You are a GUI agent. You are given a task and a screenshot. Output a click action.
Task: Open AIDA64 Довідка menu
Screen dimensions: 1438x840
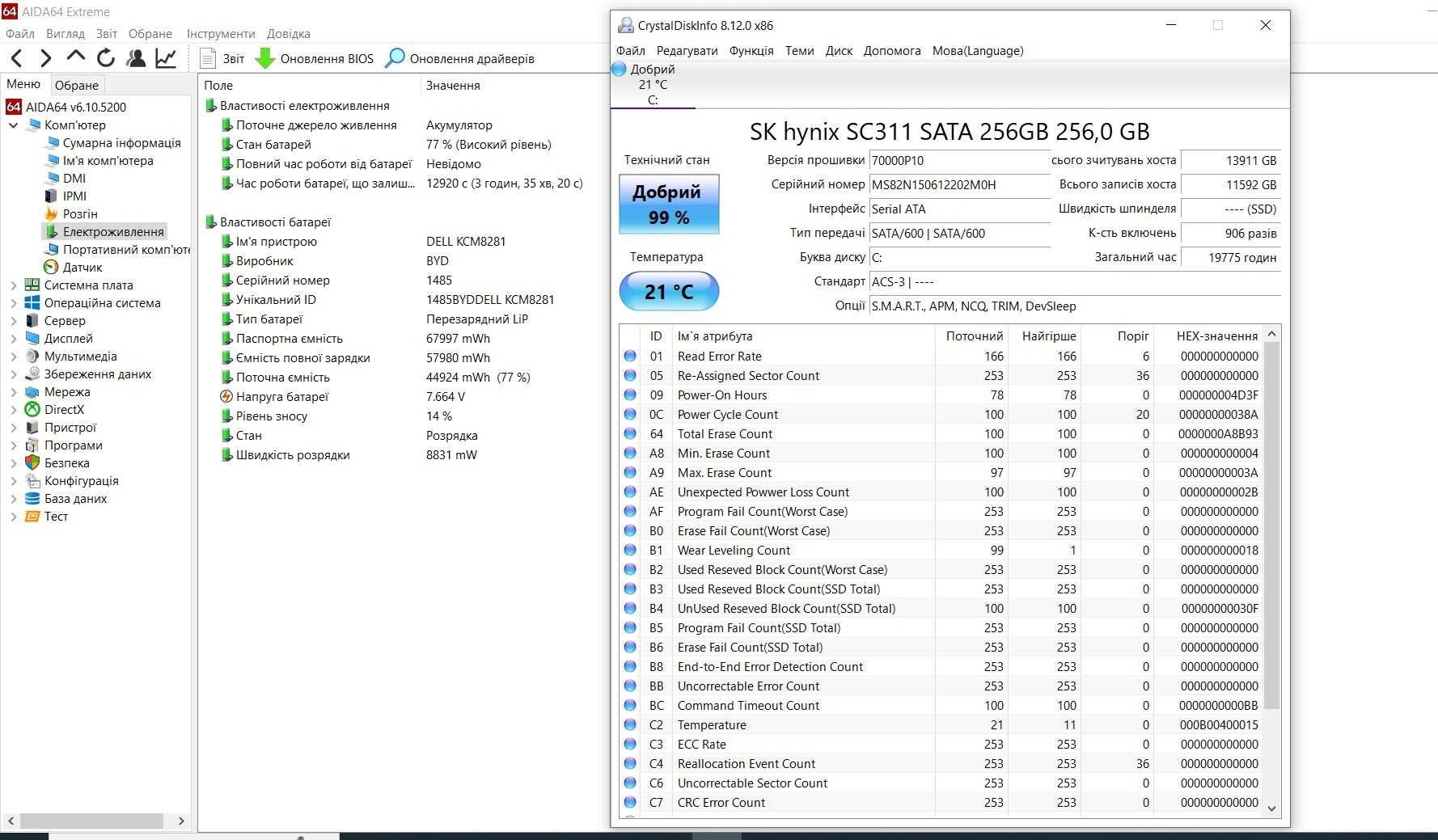(x=289, y=33)
